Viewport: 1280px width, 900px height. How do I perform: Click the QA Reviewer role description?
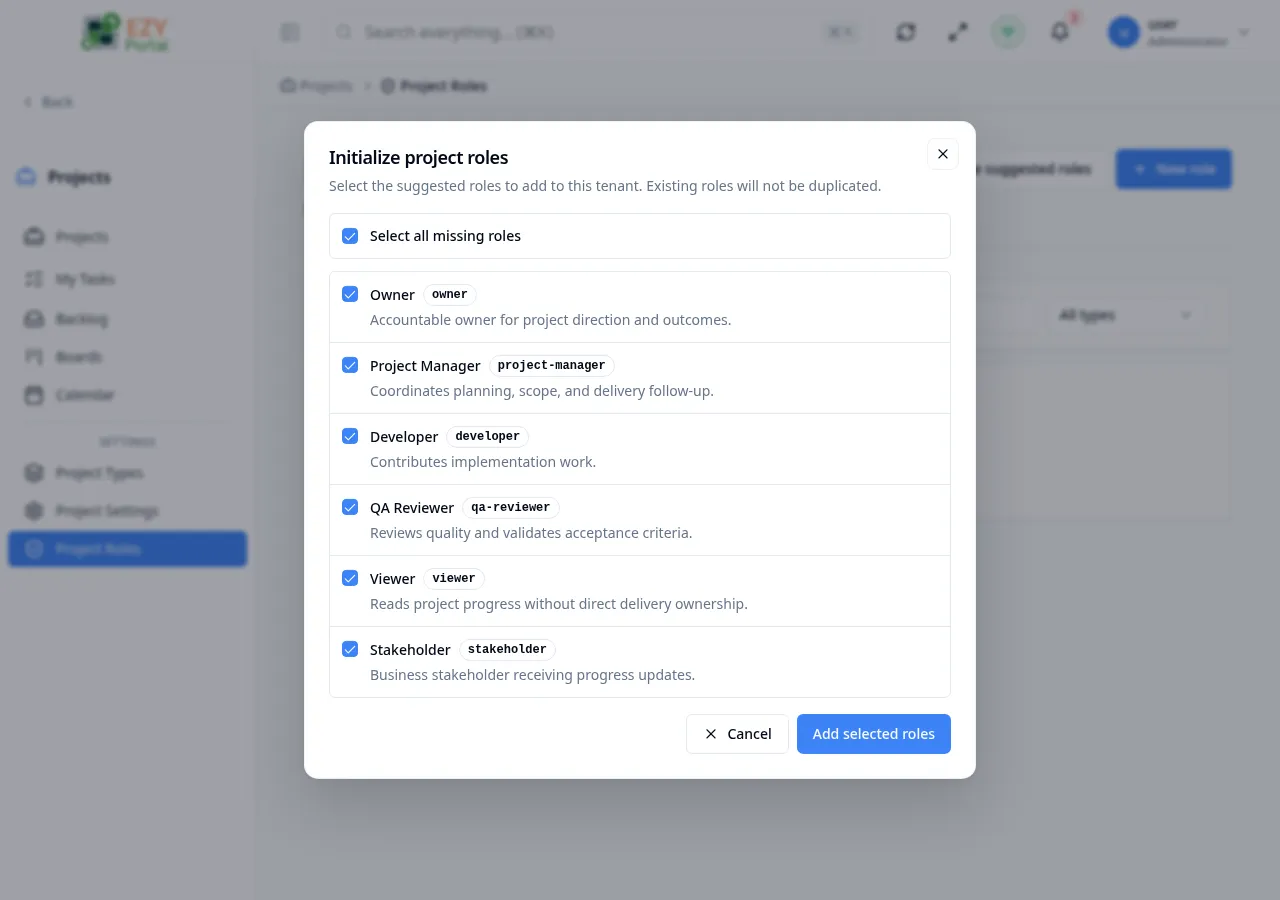[x=531, y=533]
